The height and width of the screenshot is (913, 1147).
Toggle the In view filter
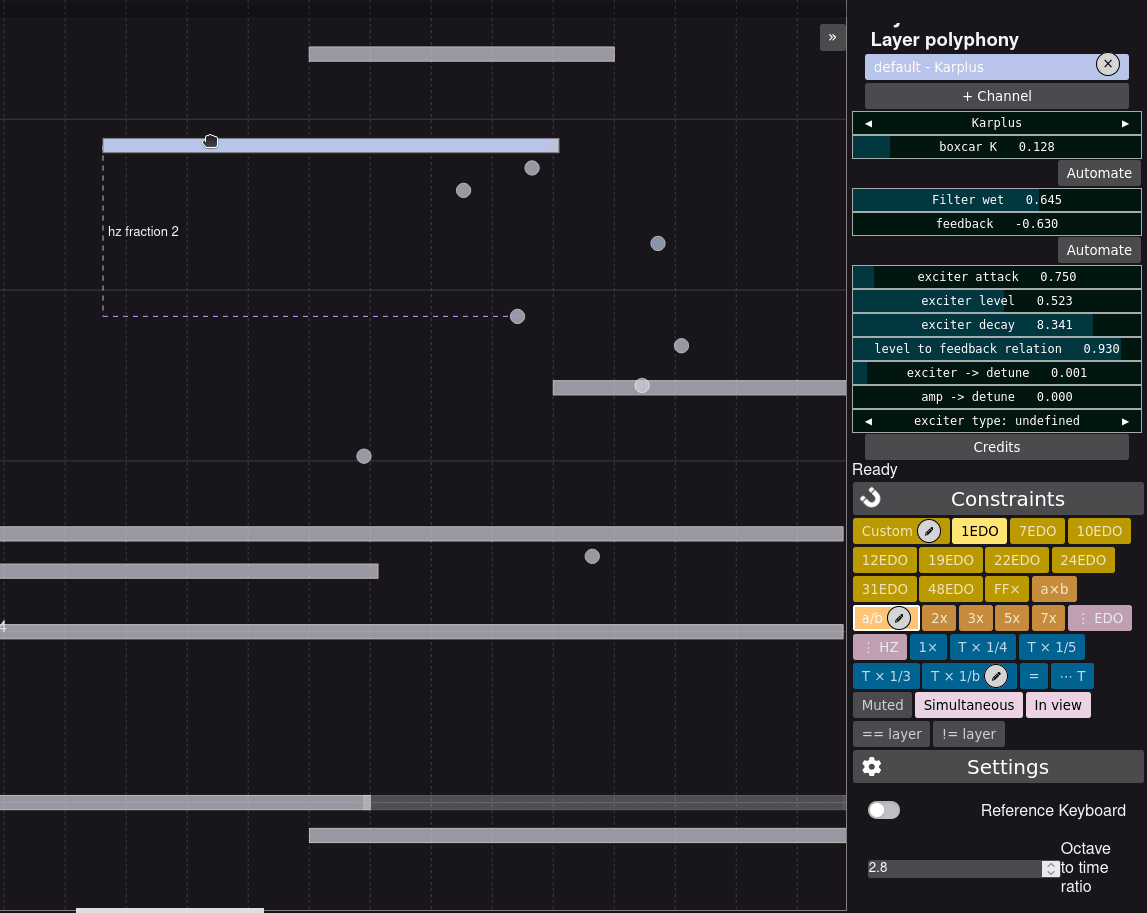[x=1058, y=705]
